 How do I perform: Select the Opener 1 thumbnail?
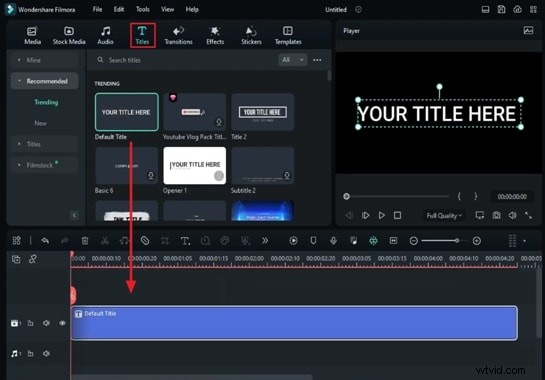[x=195, y=165]
